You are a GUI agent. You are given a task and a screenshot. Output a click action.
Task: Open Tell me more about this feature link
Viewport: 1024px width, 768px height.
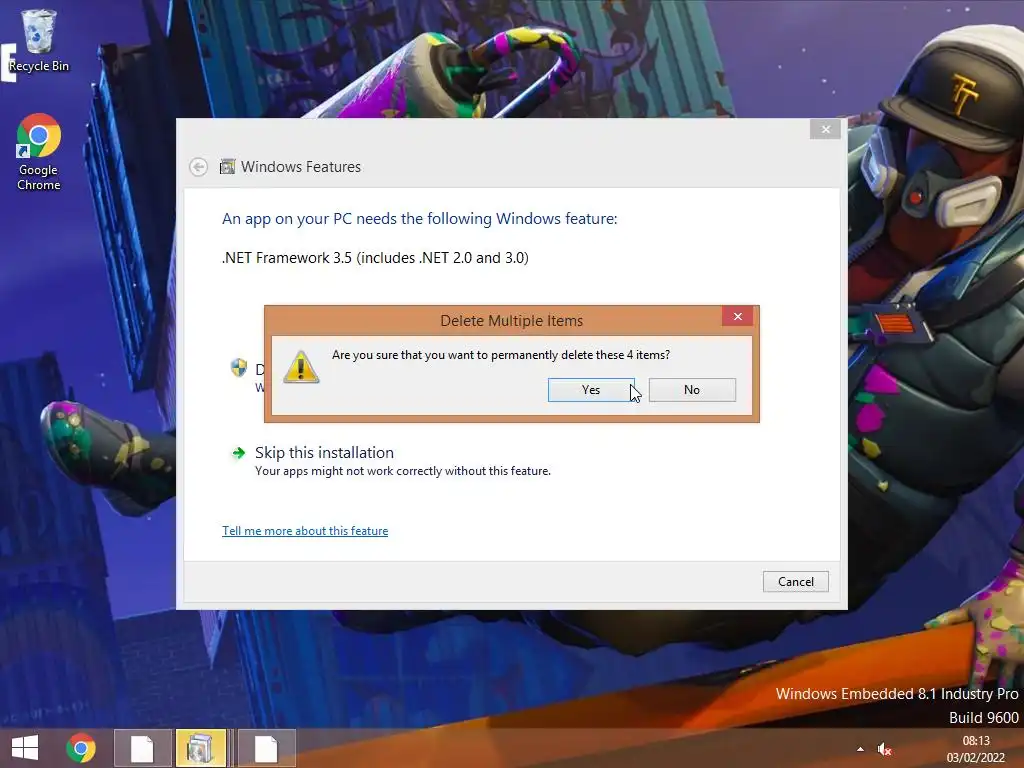click(305, 531)
